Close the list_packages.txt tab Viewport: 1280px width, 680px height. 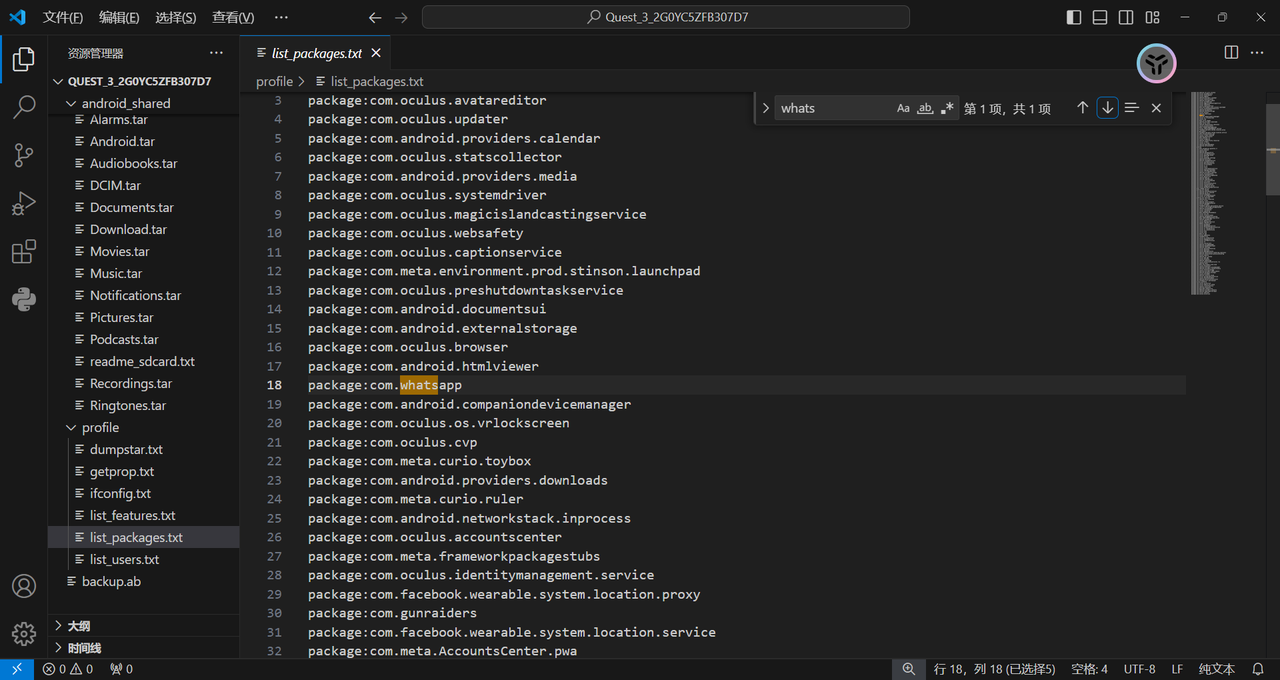[x=376, y=53]
